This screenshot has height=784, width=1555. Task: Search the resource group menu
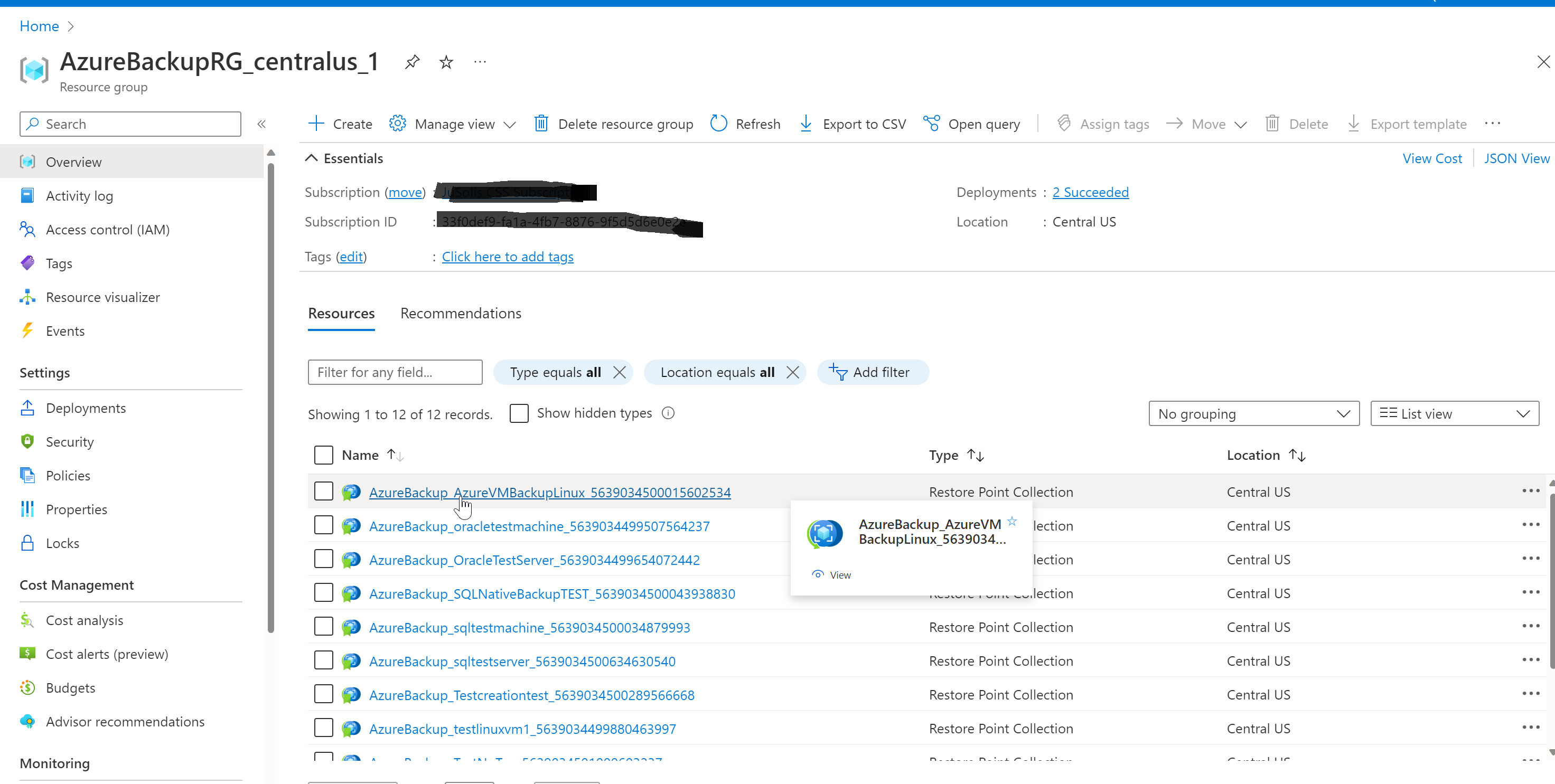coord(130,124)
